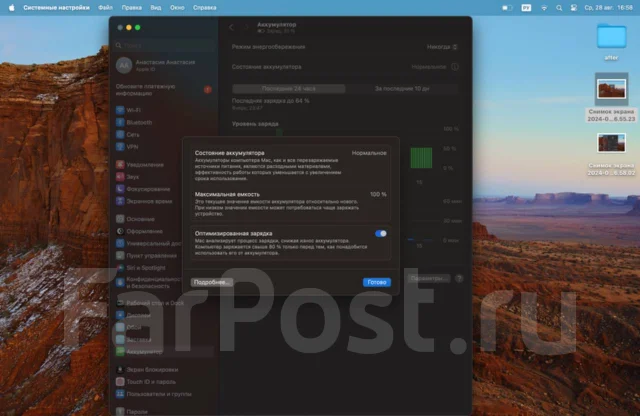
Task: Open the Вид menu
Action: pyautogui.click(x=156, y=8)
